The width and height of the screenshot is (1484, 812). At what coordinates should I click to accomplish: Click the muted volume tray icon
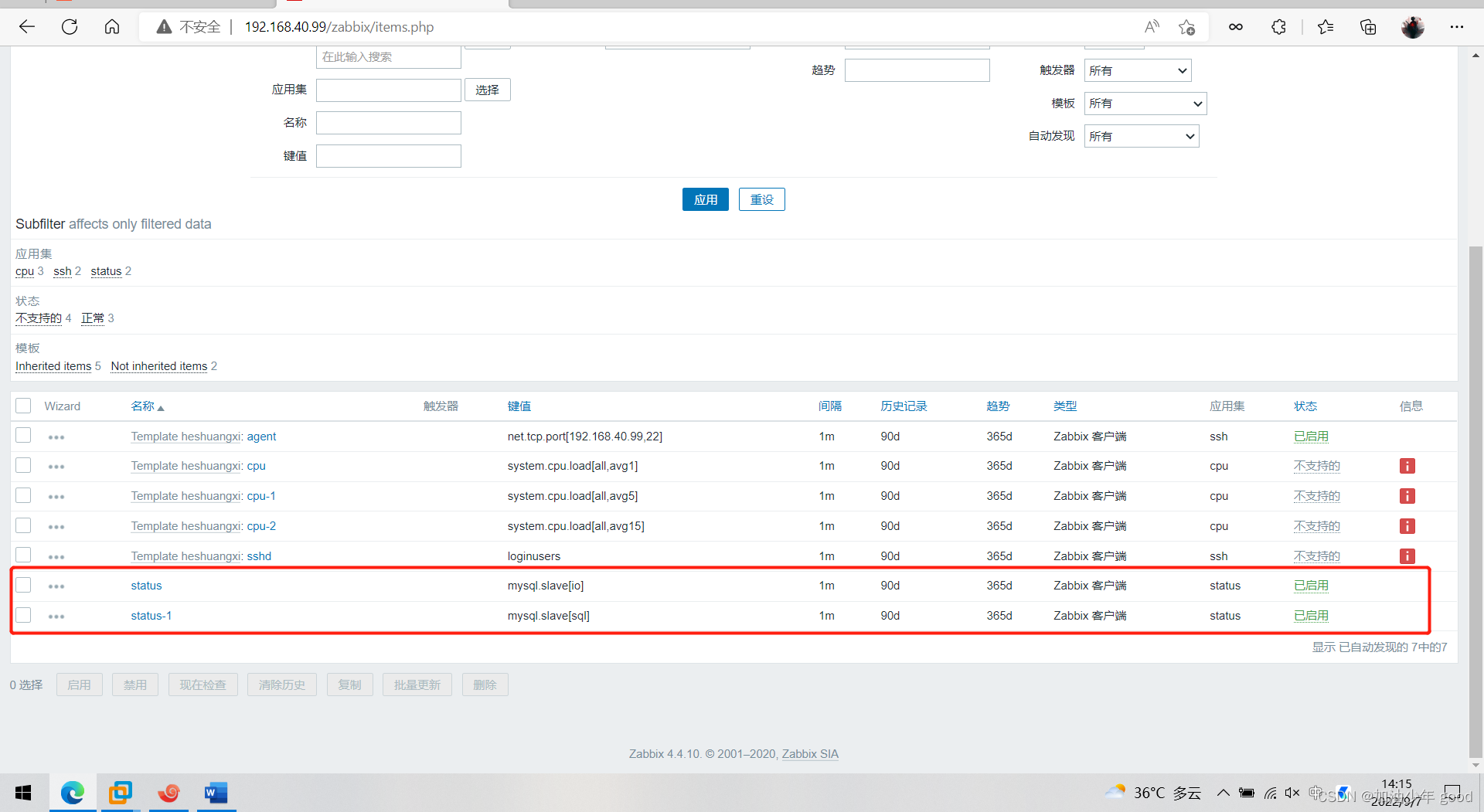point(1292,793)
